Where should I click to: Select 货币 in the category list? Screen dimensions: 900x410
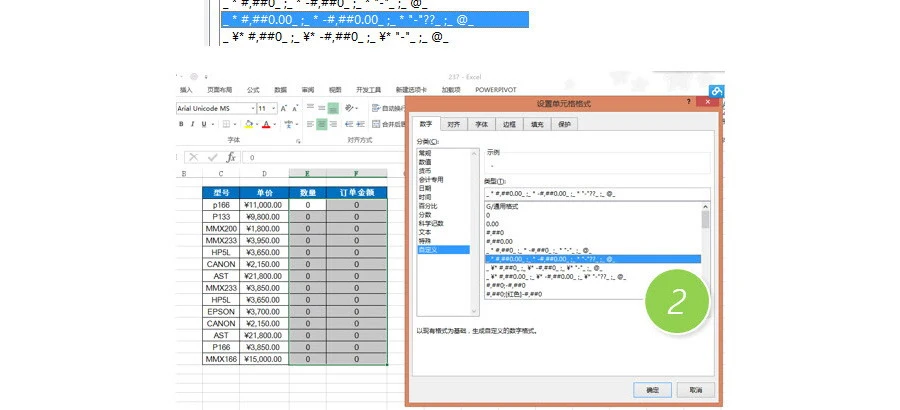(425, 171)
